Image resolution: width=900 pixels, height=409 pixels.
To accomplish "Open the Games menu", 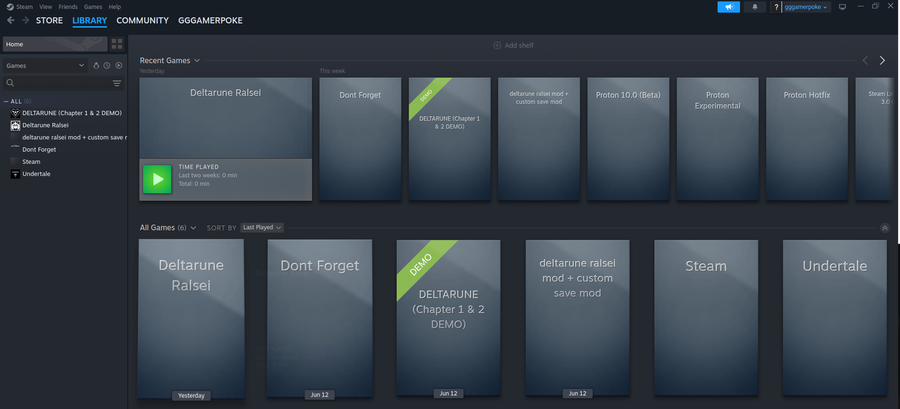I will 93,7.
